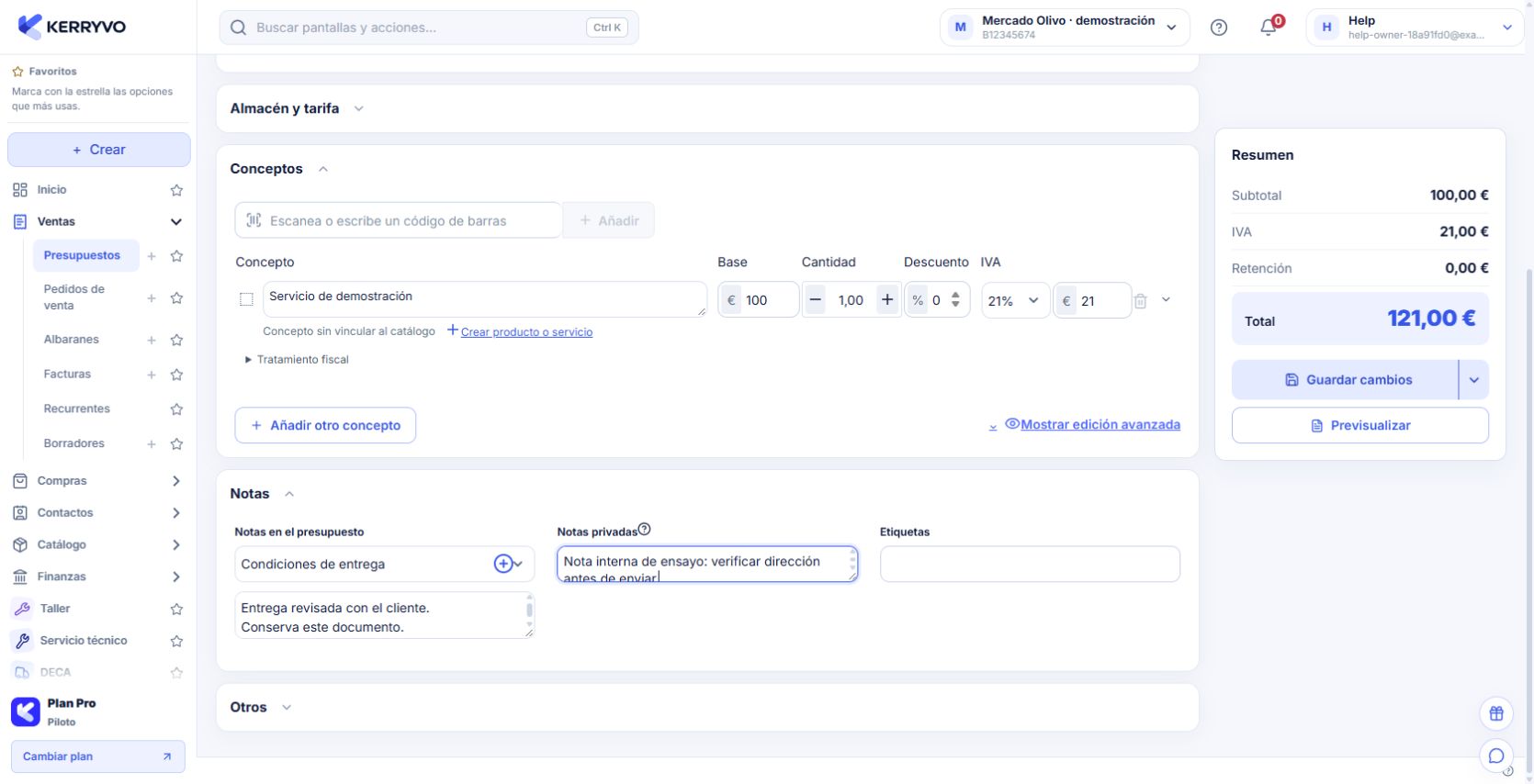Star Inicio as a favorite
This screenshot has width=1534, height=784.
pos(176,190)
